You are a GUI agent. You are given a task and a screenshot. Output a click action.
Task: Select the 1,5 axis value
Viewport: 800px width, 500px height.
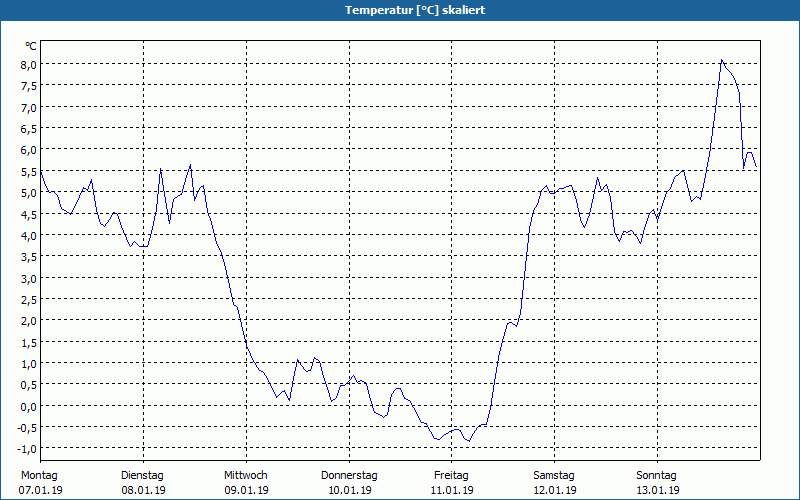(29, 342)
